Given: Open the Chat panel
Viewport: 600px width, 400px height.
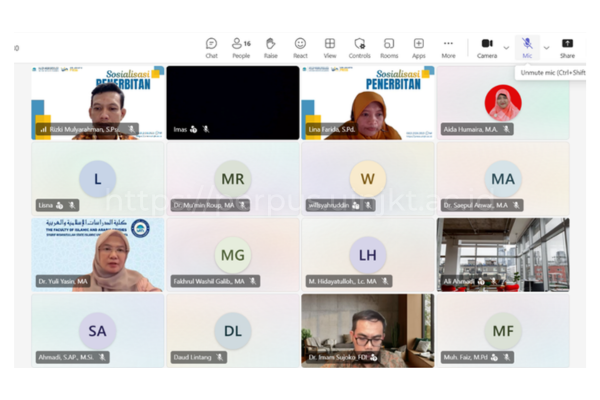Looking at the screenshot, I should [x=211, y=48].
